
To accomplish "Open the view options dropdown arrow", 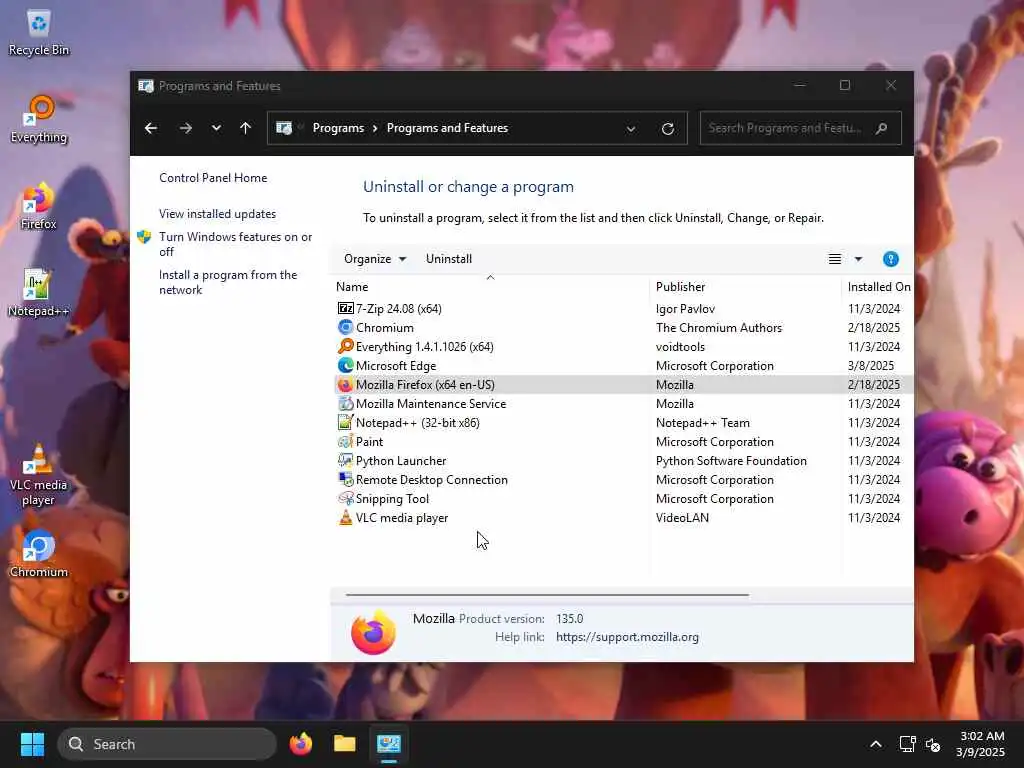I will [x=858, y=259].
